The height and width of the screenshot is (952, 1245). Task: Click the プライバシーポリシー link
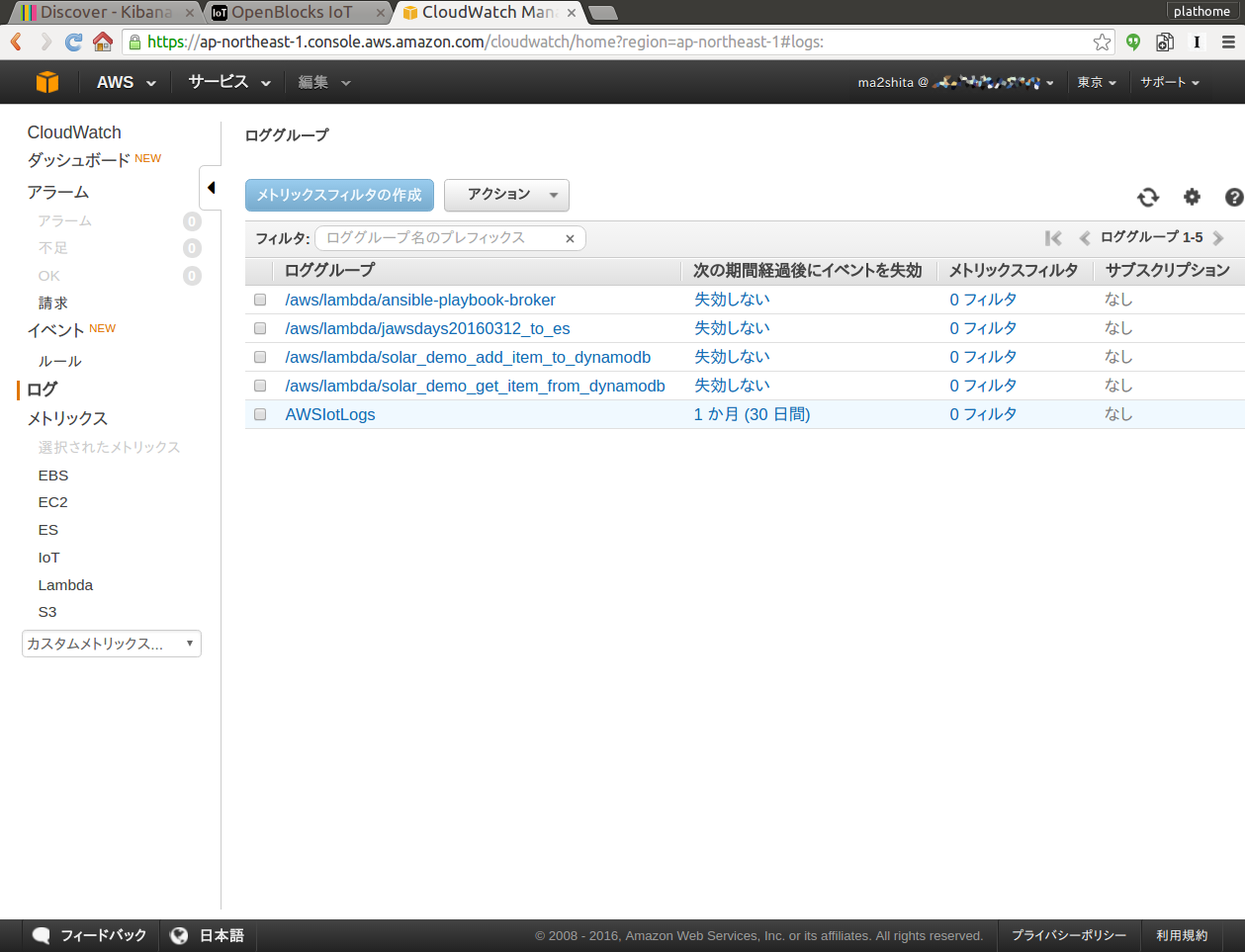(1069, 935)
